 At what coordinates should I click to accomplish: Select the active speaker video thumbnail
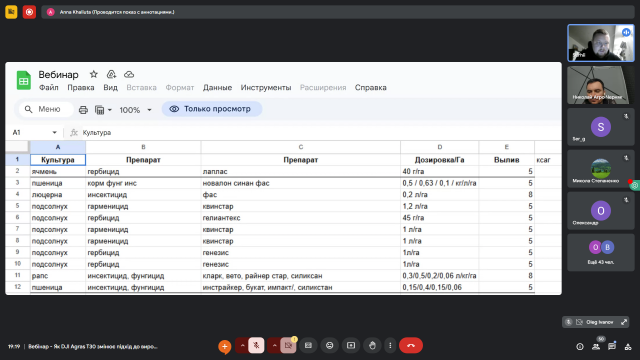point(601,43)
